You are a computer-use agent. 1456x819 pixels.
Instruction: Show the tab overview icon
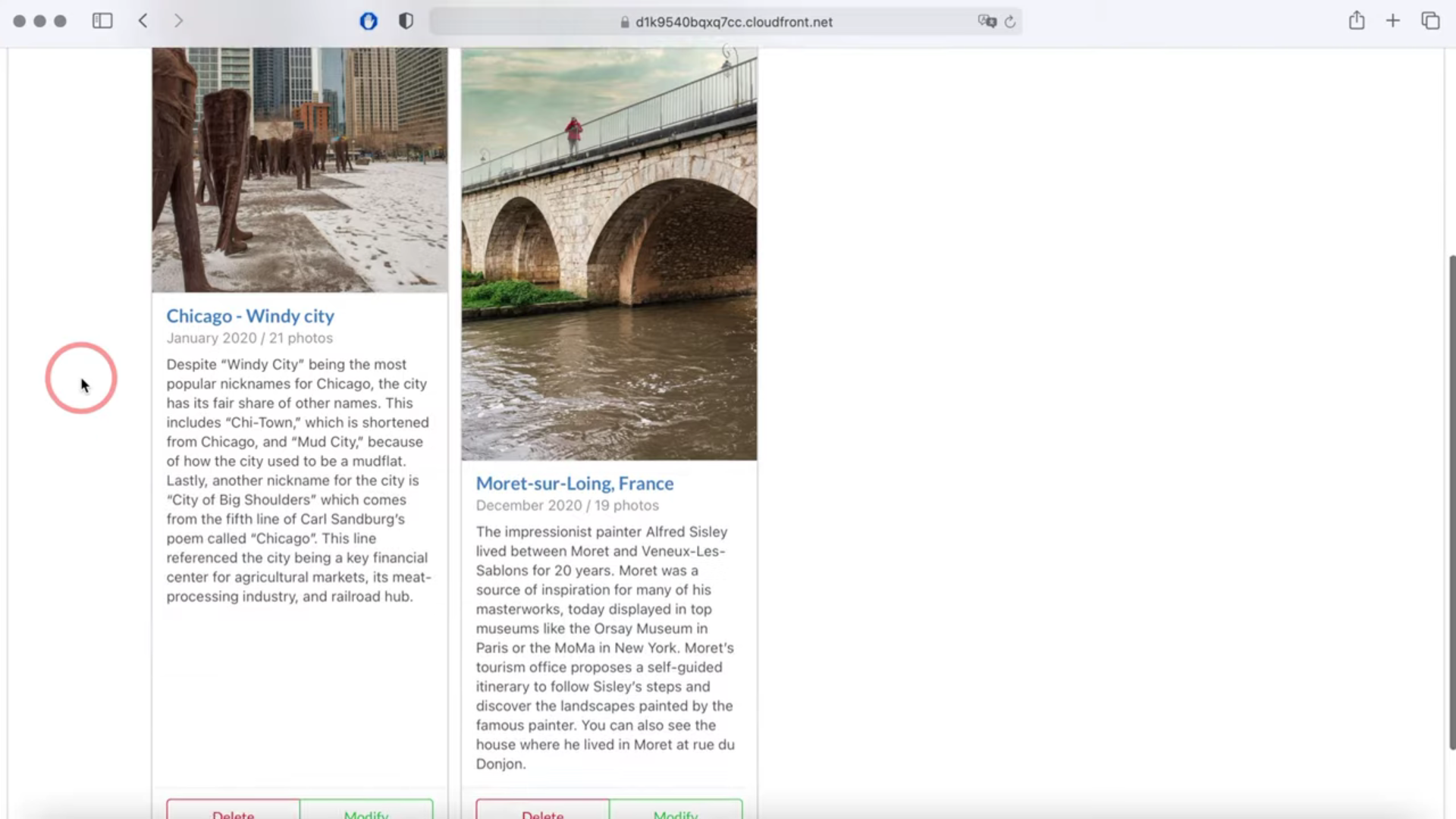pyautogui.click(x=1430, y=21)
